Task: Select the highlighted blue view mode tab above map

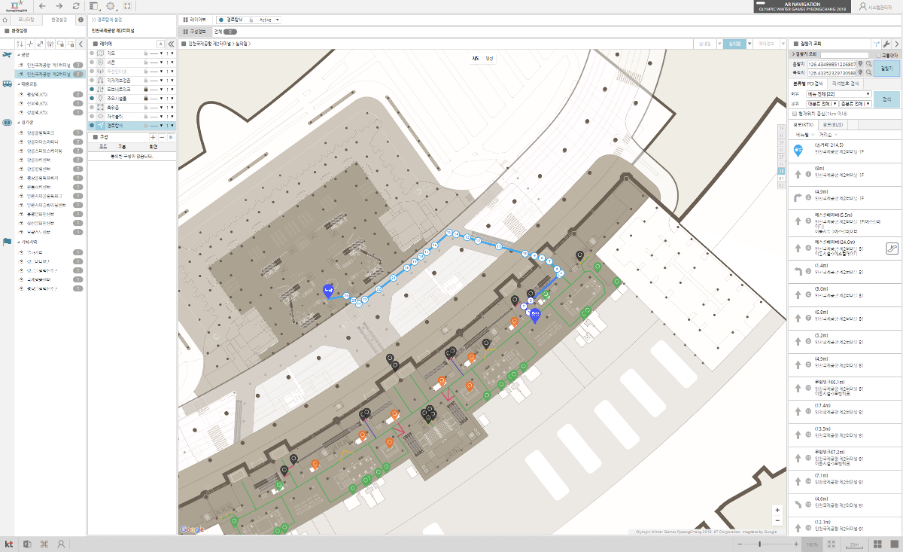Action: [735, 44]
